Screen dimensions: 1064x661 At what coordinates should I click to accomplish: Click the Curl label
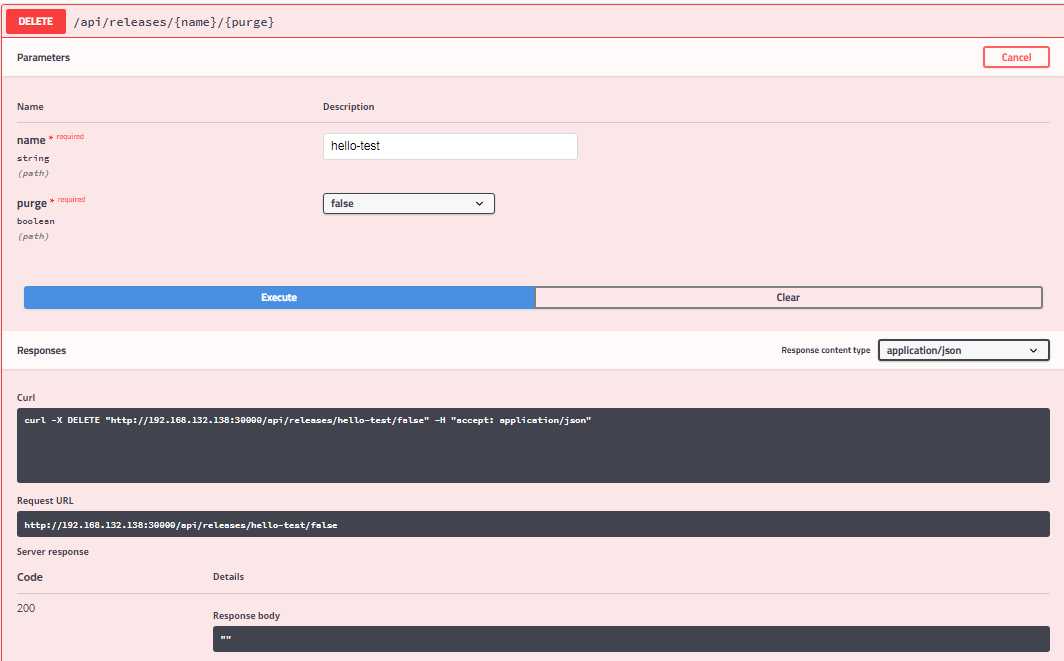pos(26,398)
